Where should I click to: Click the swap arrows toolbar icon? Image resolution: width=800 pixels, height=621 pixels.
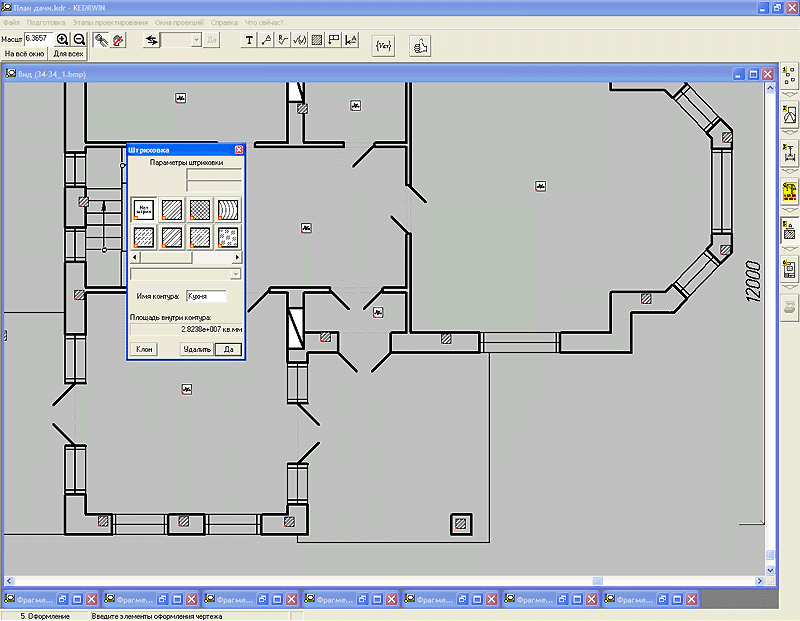tap(153, 40)
